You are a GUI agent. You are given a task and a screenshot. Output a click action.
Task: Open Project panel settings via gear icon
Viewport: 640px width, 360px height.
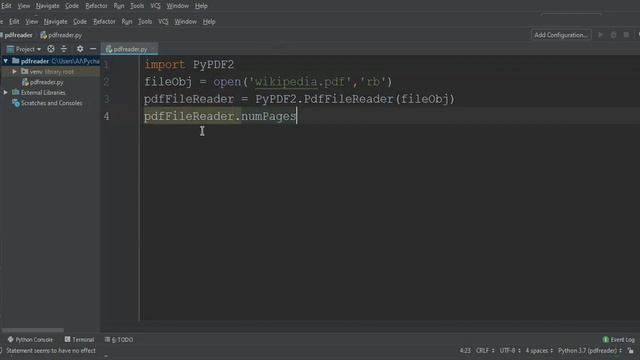80,49
